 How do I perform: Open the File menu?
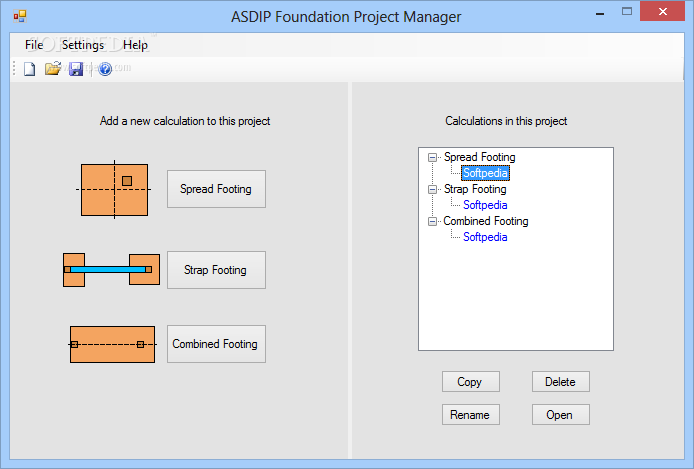[x=34, y=45]
